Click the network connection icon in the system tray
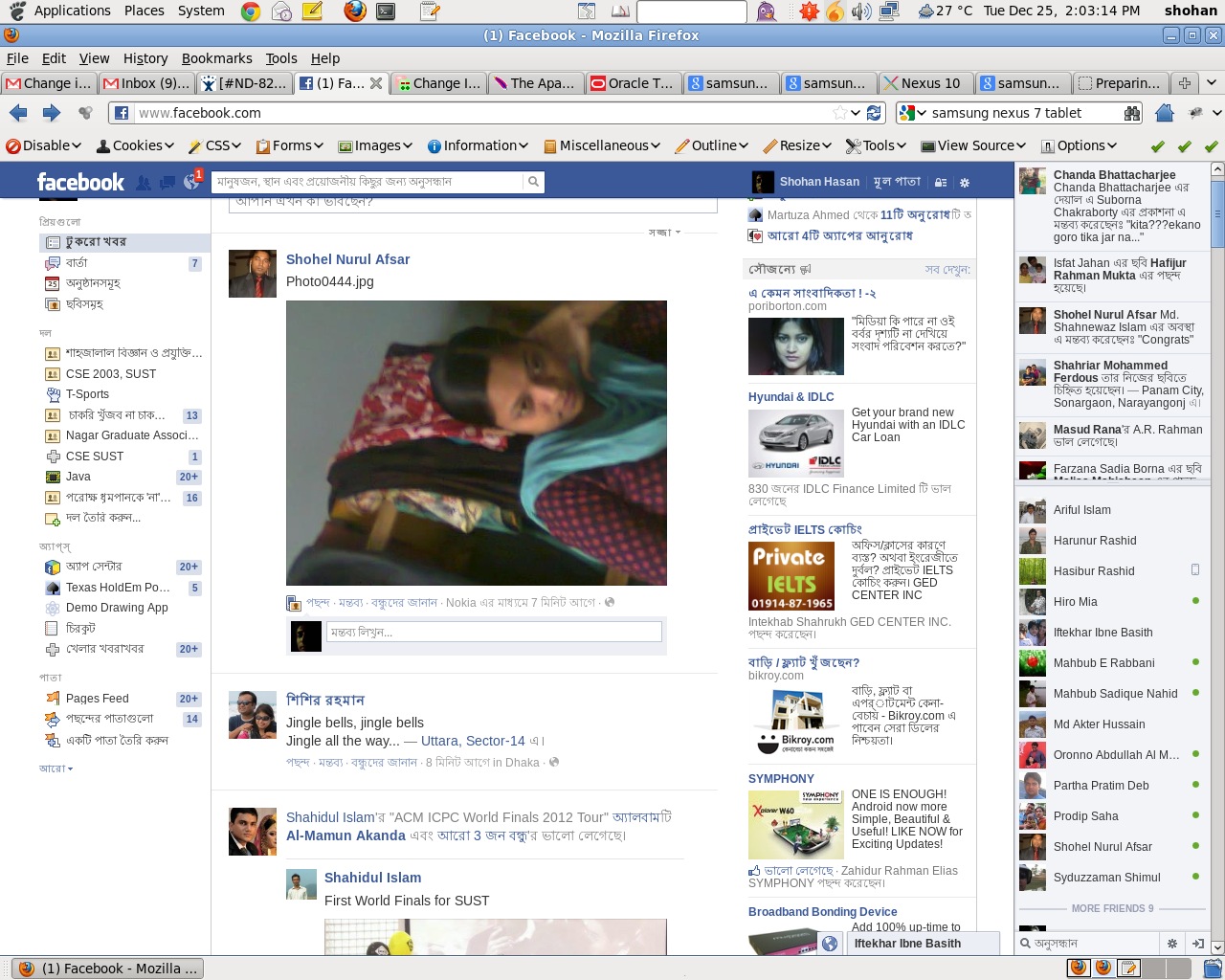 (x=888, y=11)
